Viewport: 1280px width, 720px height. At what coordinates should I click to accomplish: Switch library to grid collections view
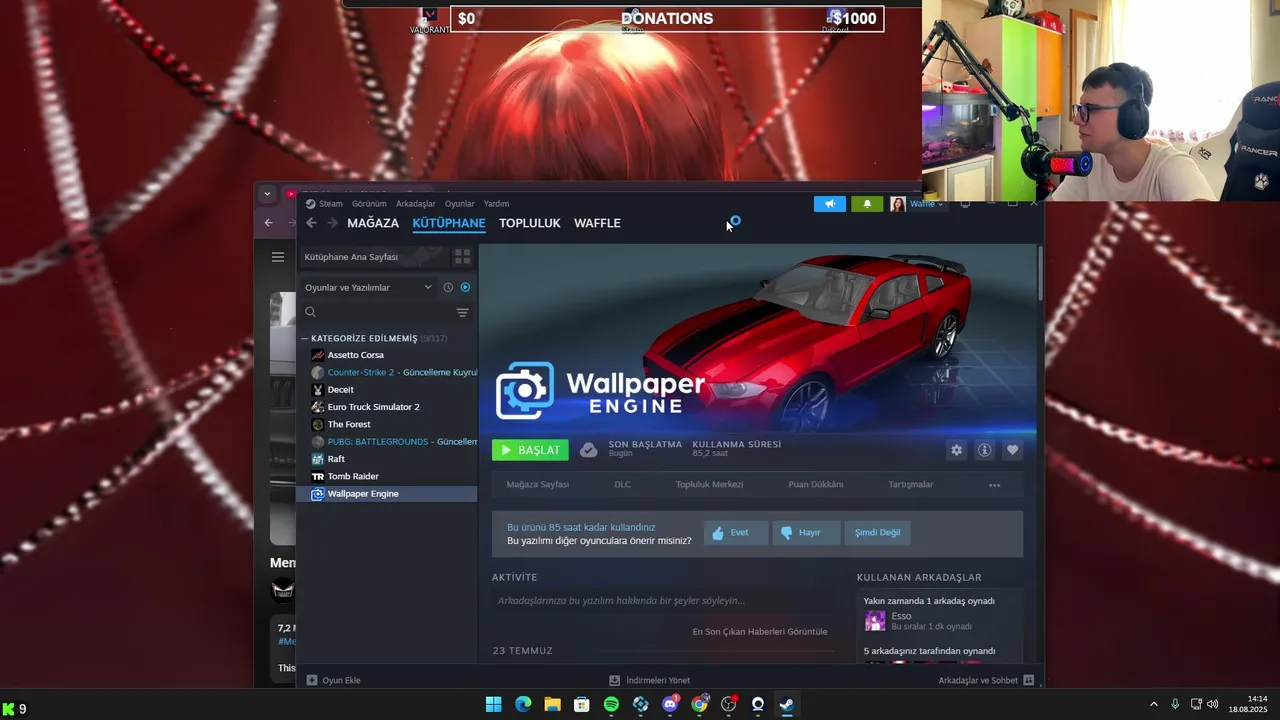pyautogui.click(x=462, y=257)
